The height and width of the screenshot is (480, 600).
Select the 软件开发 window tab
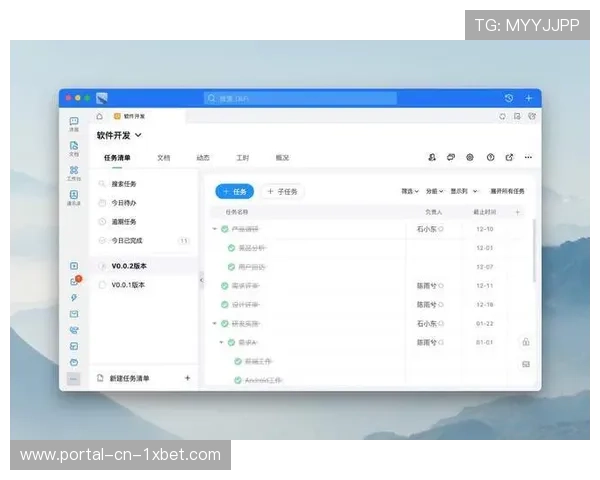point(130,116)
